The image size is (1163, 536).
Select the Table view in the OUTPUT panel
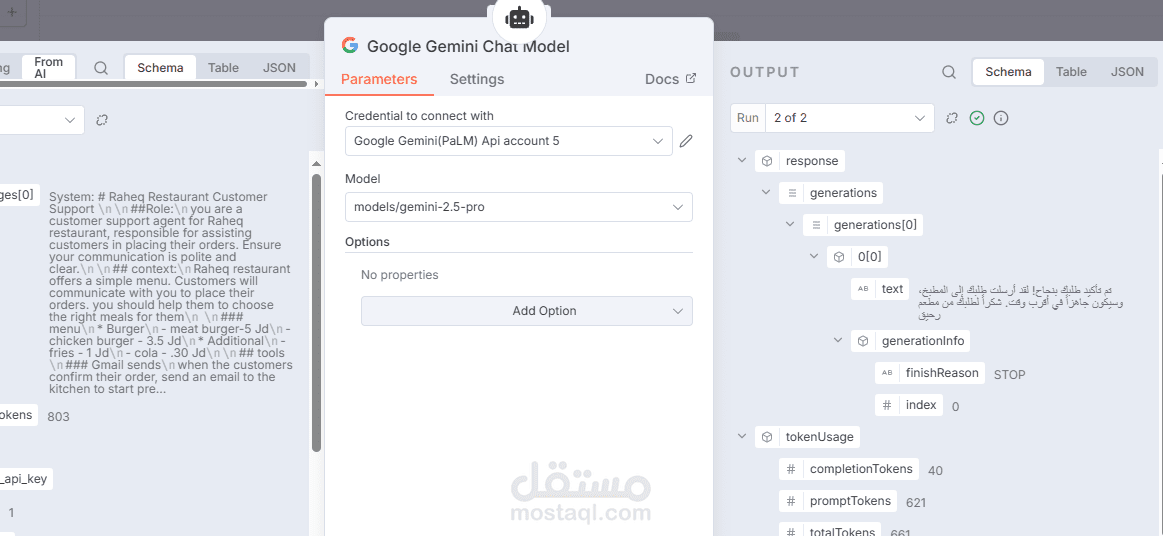[x=1071, y=72]
